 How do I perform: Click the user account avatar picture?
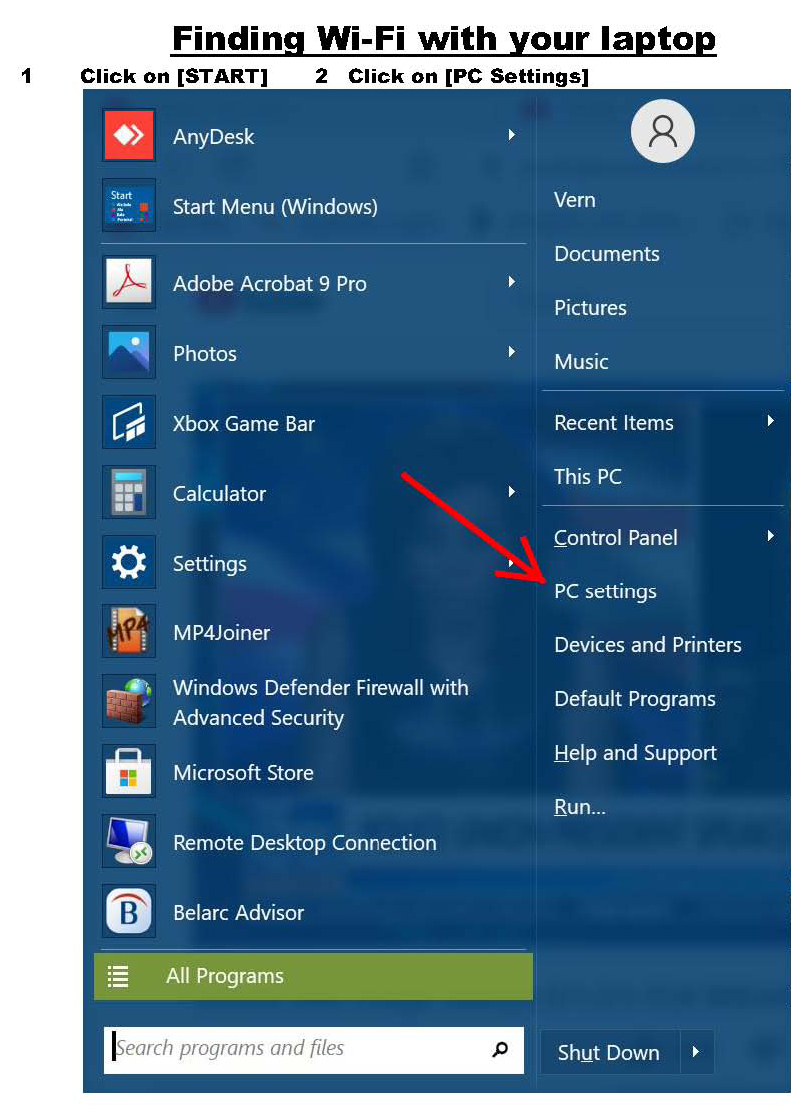pos(662,131)
